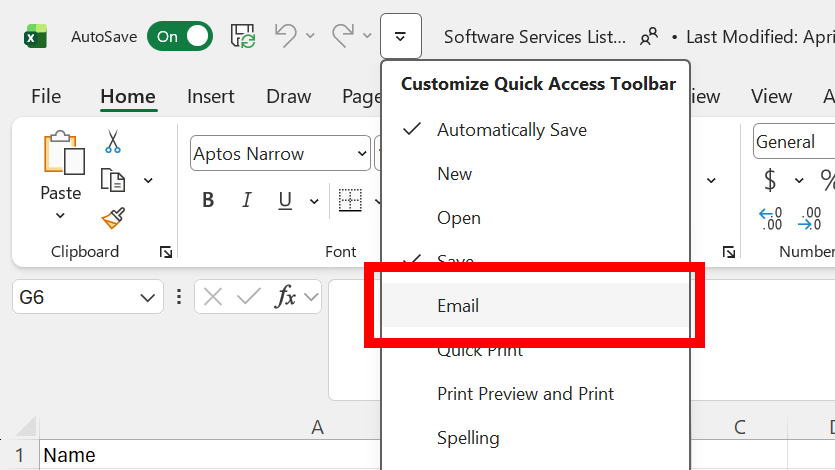Click the Insert Function fx icon
The height and width of the screenshot is (470, 835).
coord(285,296)
